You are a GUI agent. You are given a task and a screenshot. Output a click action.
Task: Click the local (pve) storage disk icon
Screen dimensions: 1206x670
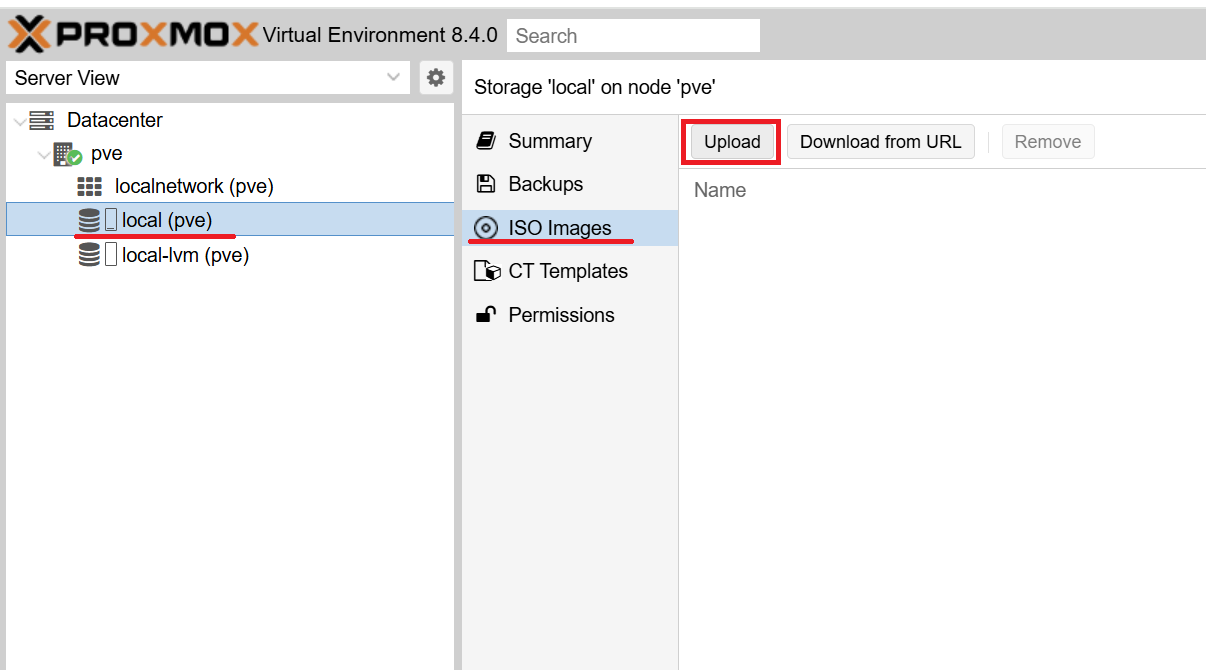pos(89,220)
